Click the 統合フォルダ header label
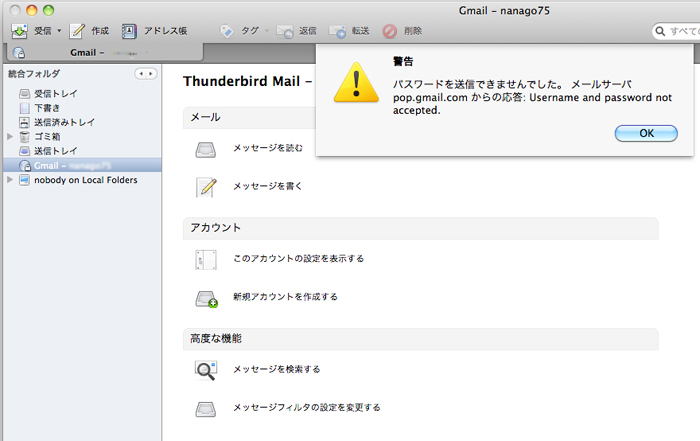This screenshot has height=441, width=700. [x=34, y=74]
